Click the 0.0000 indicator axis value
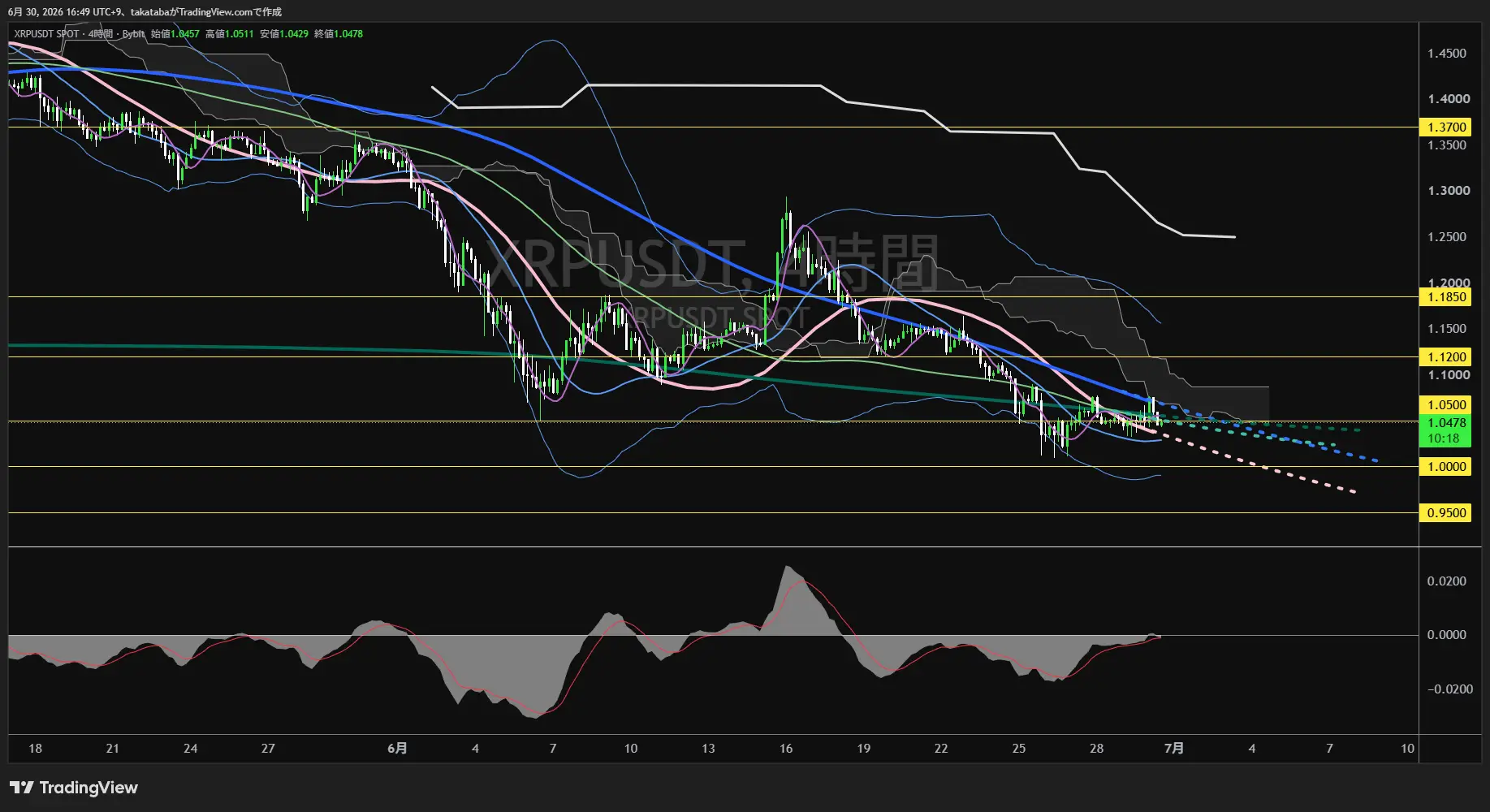The width and height of the screenshot is (1490, 812). coord(1447,635)
